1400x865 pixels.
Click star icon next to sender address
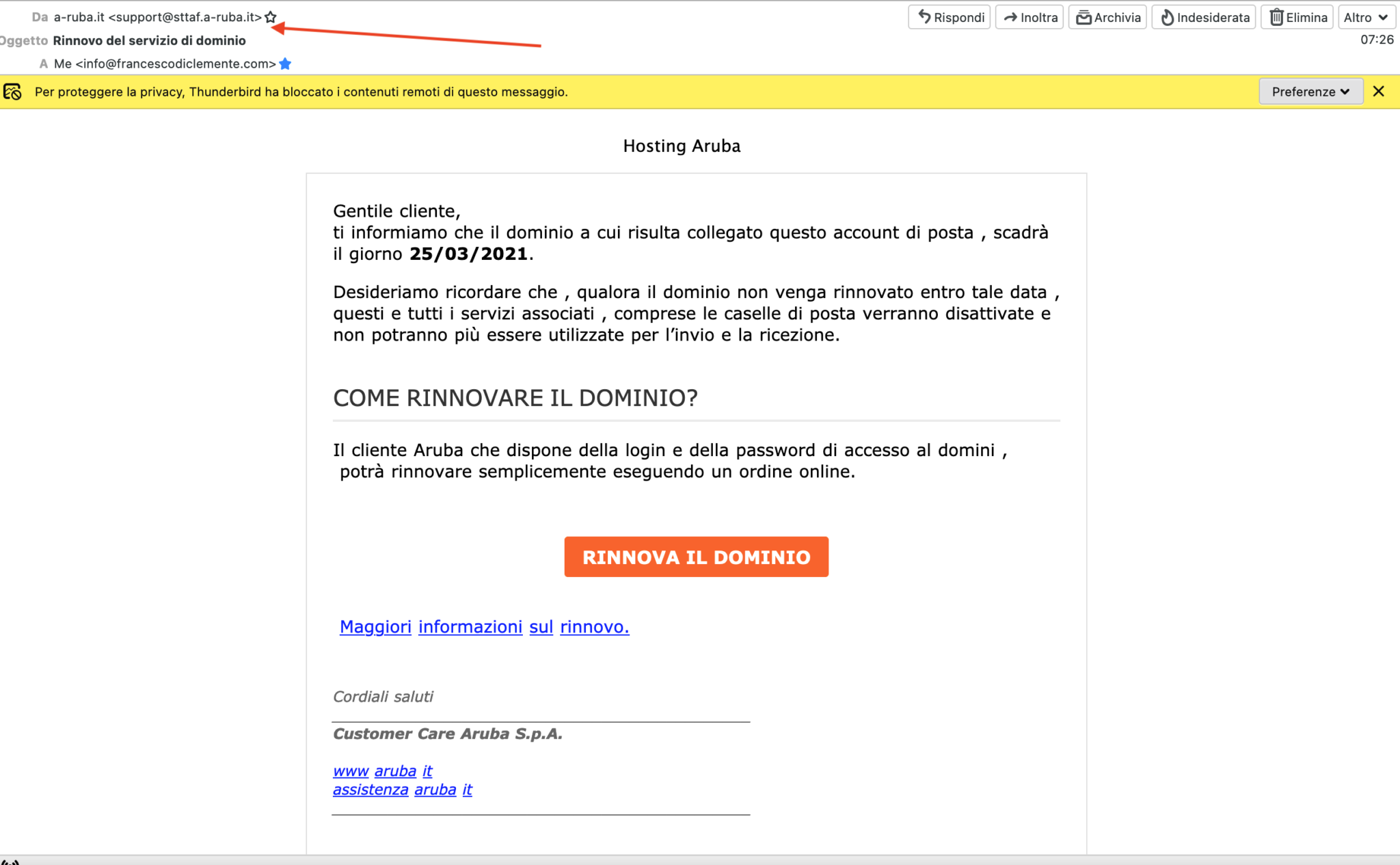(271, 17)
